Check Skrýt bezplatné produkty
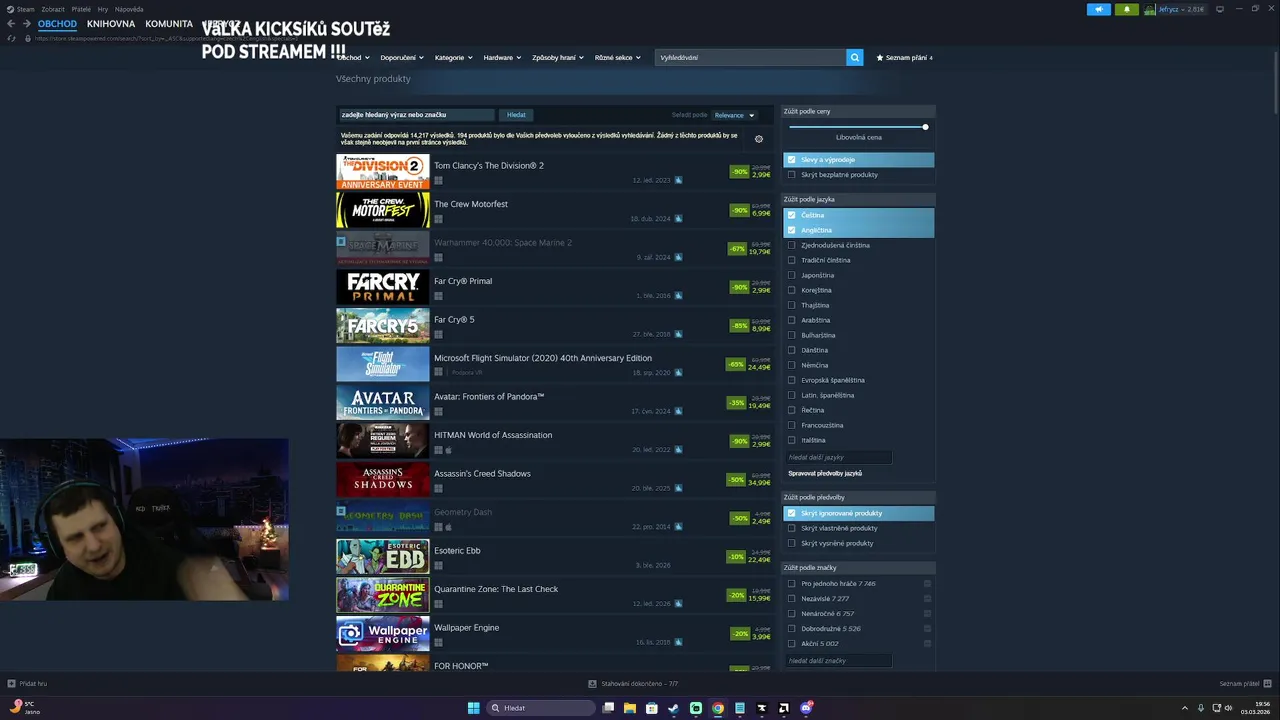This screenshot has width=1280, height=720. (791, 174)
